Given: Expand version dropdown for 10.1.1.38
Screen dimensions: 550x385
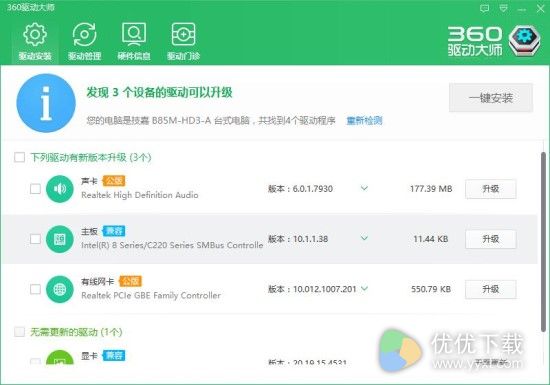Looking at the screenshot, I should (364, 238).
